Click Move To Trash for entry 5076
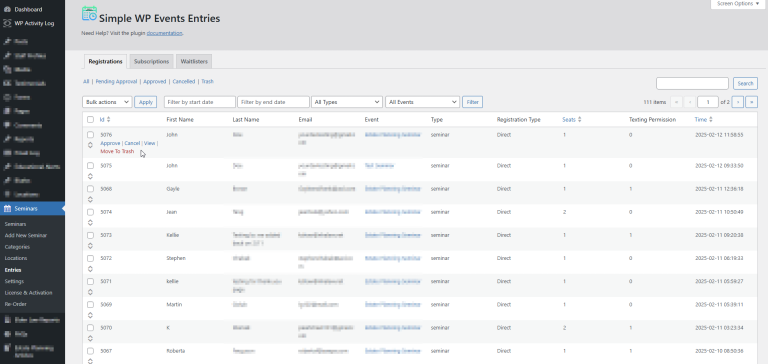The width and height of the screenshot is (768, 364). (x=117, y=151)
